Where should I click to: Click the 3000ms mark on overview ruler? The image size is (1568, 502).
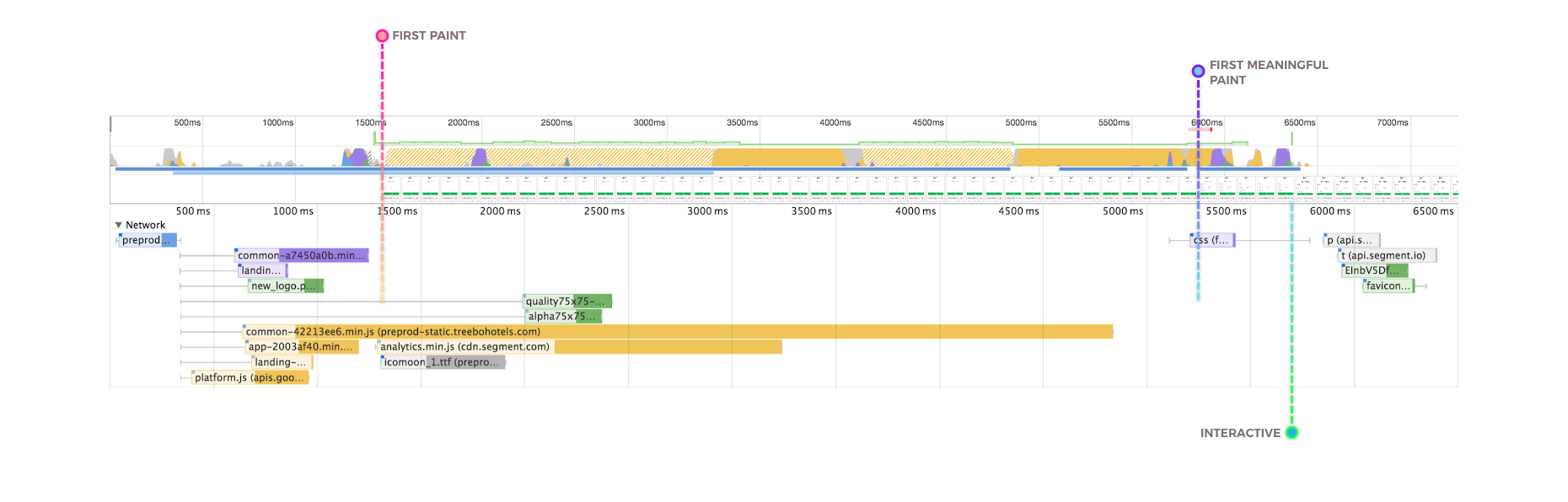[649, 123]
